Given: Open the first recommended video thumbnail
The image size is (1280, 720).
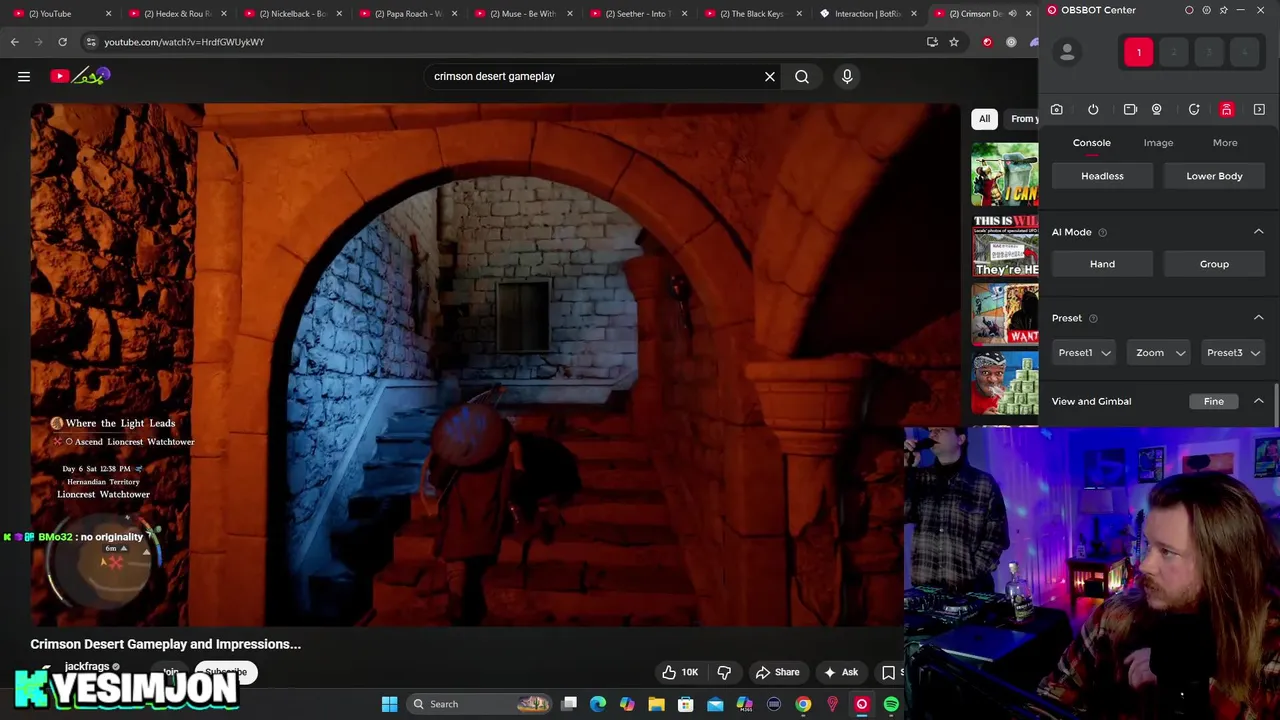Looking at the screenshot, I should tap(1005, 174).
